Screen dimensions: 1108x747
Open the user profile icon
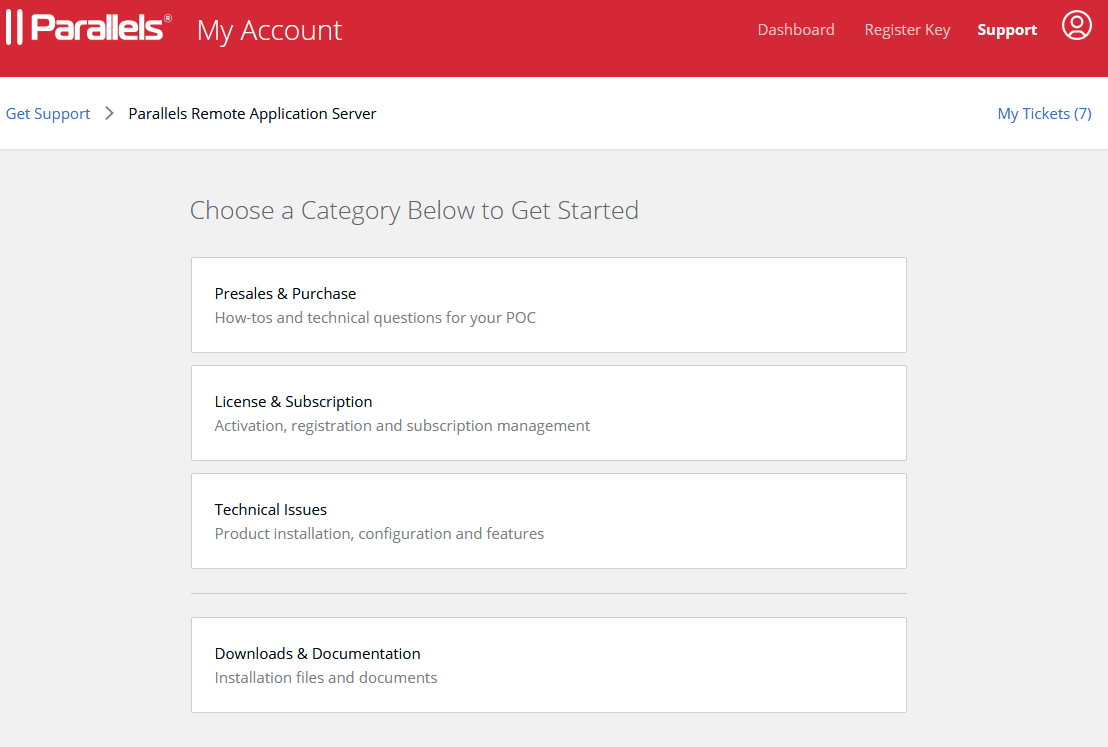(1076, 25)
